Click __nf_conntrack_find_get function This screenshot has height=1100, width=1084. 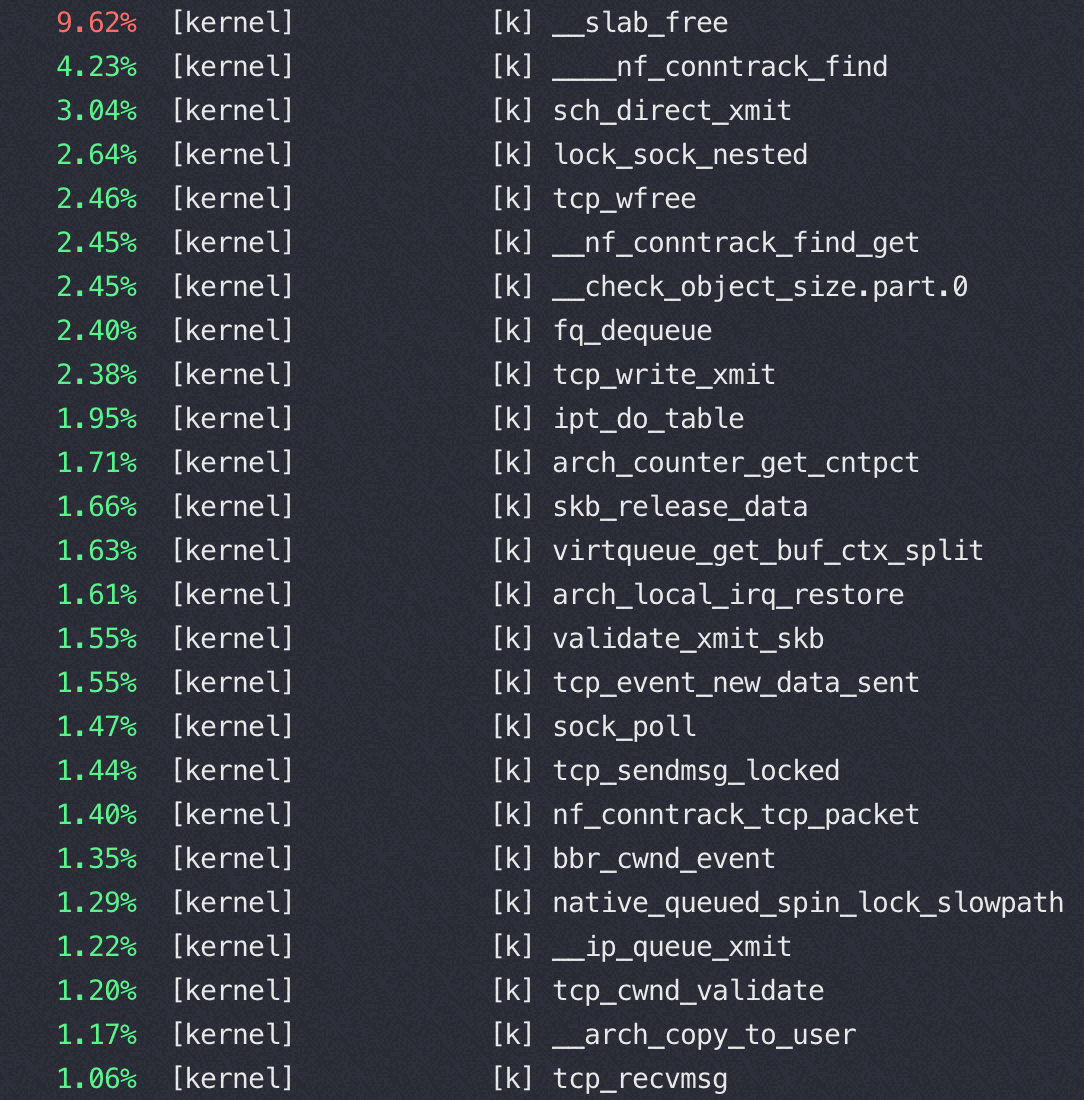[735, 243]
